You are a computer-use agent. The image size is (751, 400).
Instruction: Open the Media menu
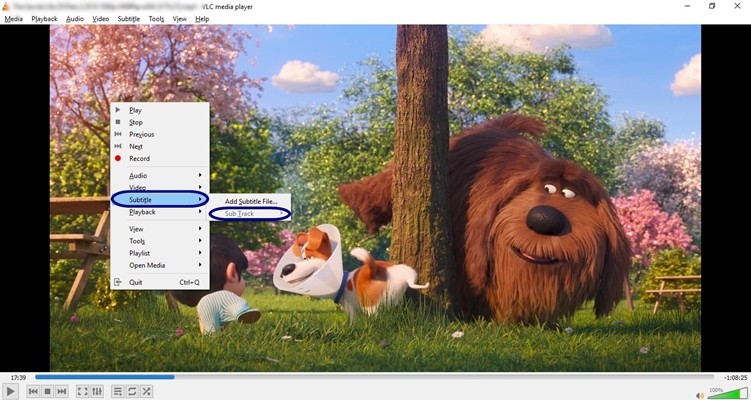pos(13,19)
